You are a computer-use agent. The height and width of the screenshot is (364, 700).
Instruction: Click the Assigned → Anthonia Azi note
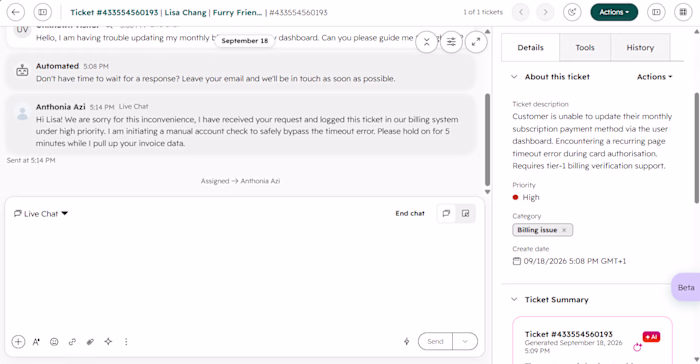(x=240, y=181)
